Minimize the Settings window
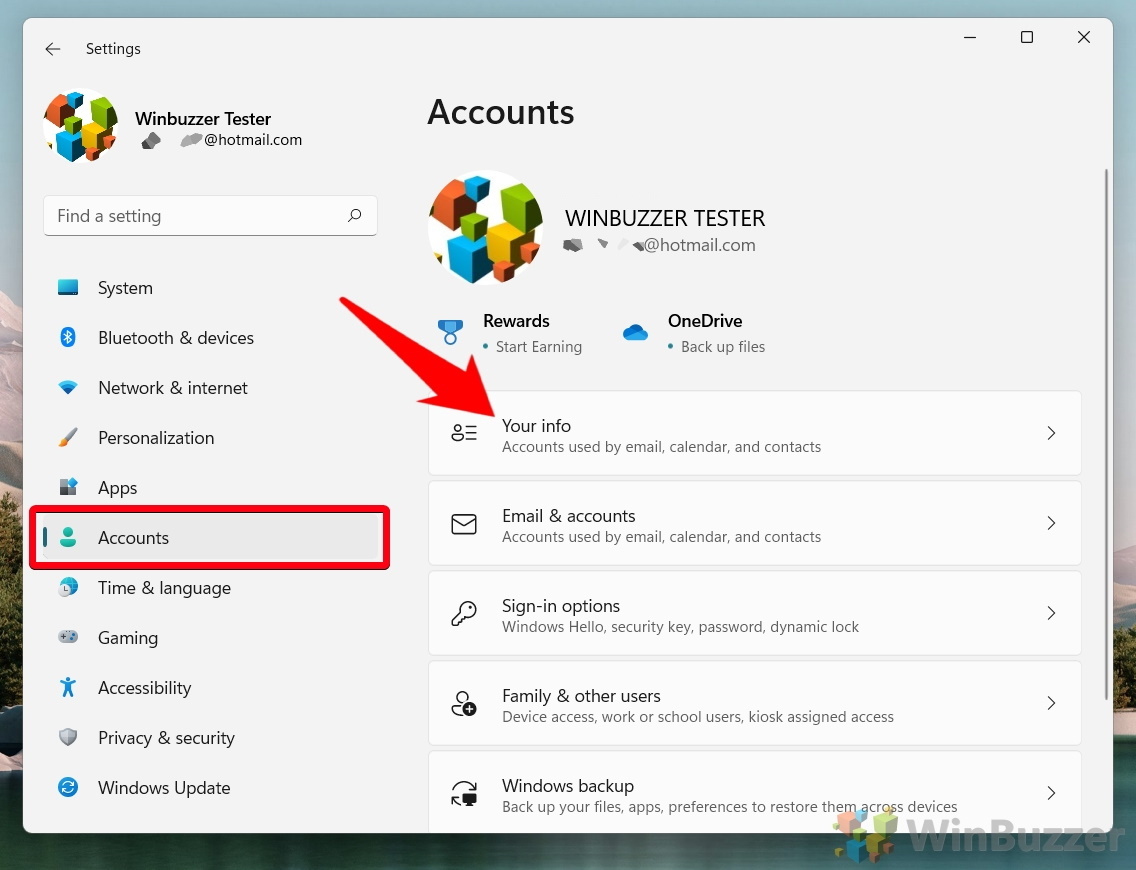The width and height of the screenshot is (1136, 870). point(970,37)
